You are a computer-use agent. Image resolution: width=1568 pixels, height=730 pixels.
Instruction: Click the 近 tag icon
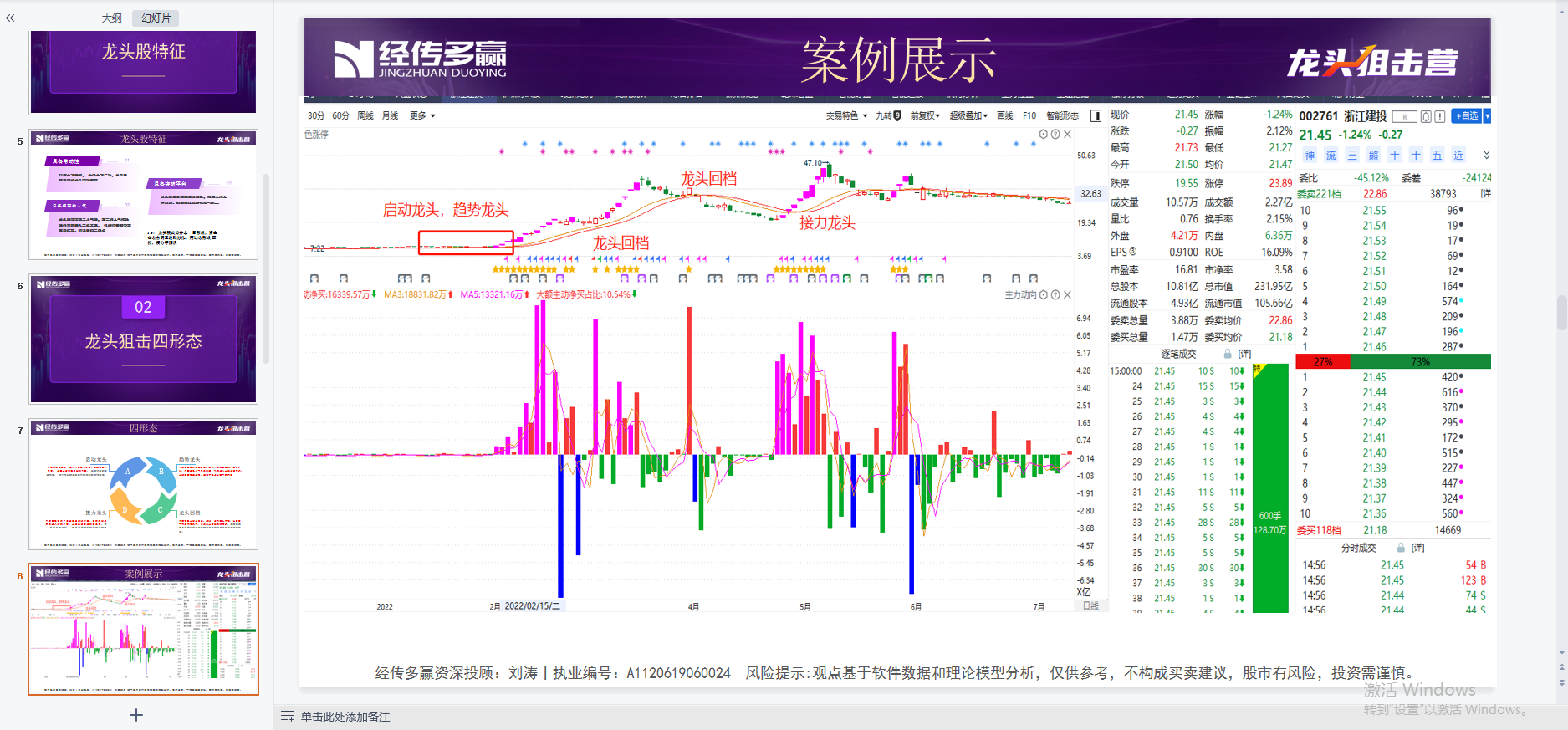tap(1458, 155)
